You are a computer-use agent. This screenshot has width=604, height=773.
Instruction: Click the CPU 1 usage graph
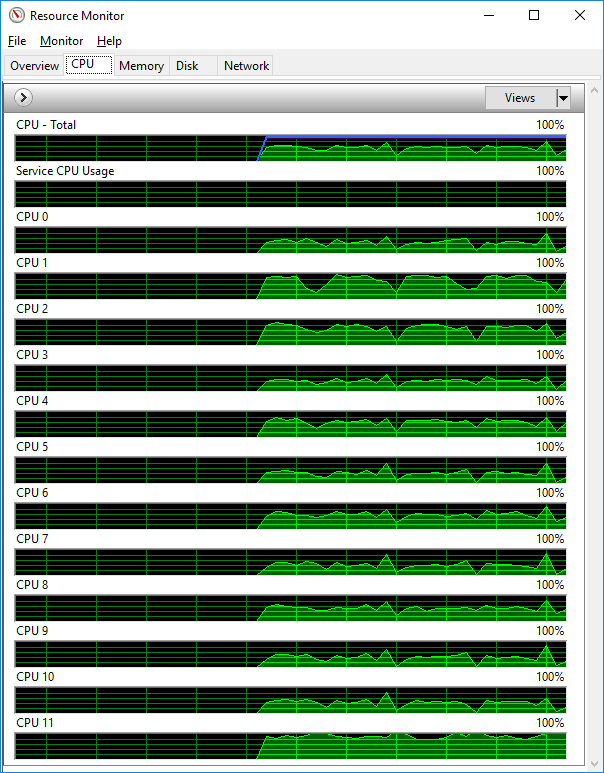(290, 286)
